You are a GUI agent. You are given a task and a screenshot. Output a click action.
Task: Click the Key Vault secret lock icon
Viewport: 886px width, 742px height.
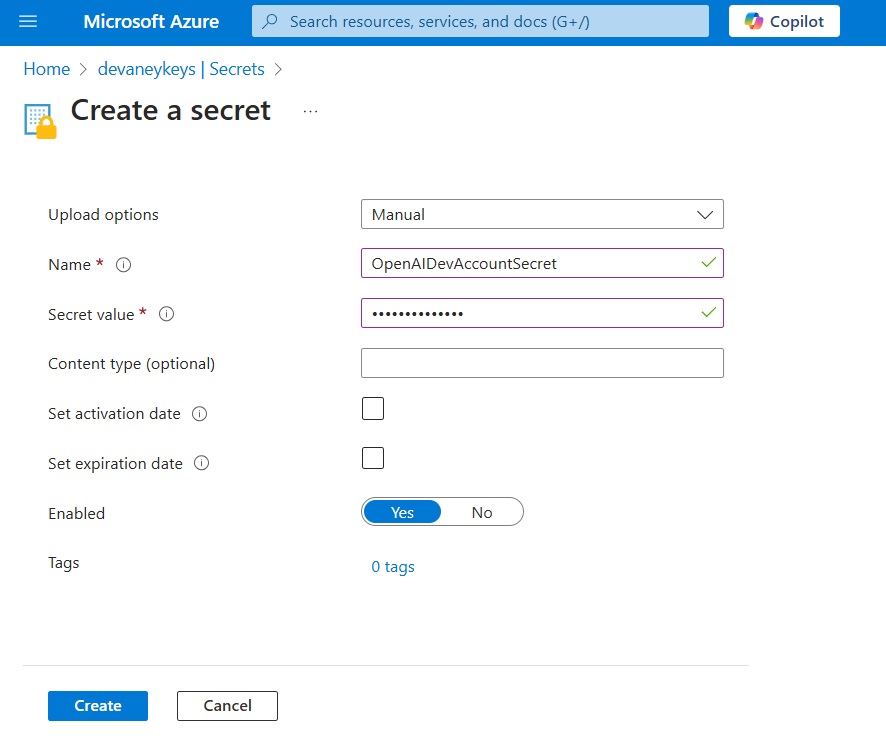(x=40, y=121)
